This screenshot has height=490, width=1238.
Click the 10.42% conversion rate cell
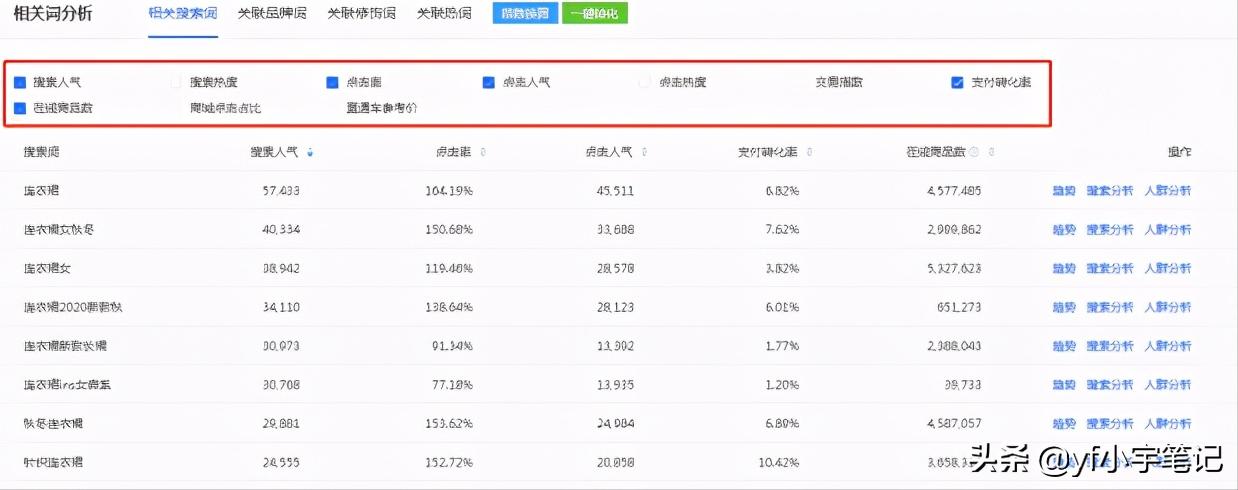click(x=778, y=463)
